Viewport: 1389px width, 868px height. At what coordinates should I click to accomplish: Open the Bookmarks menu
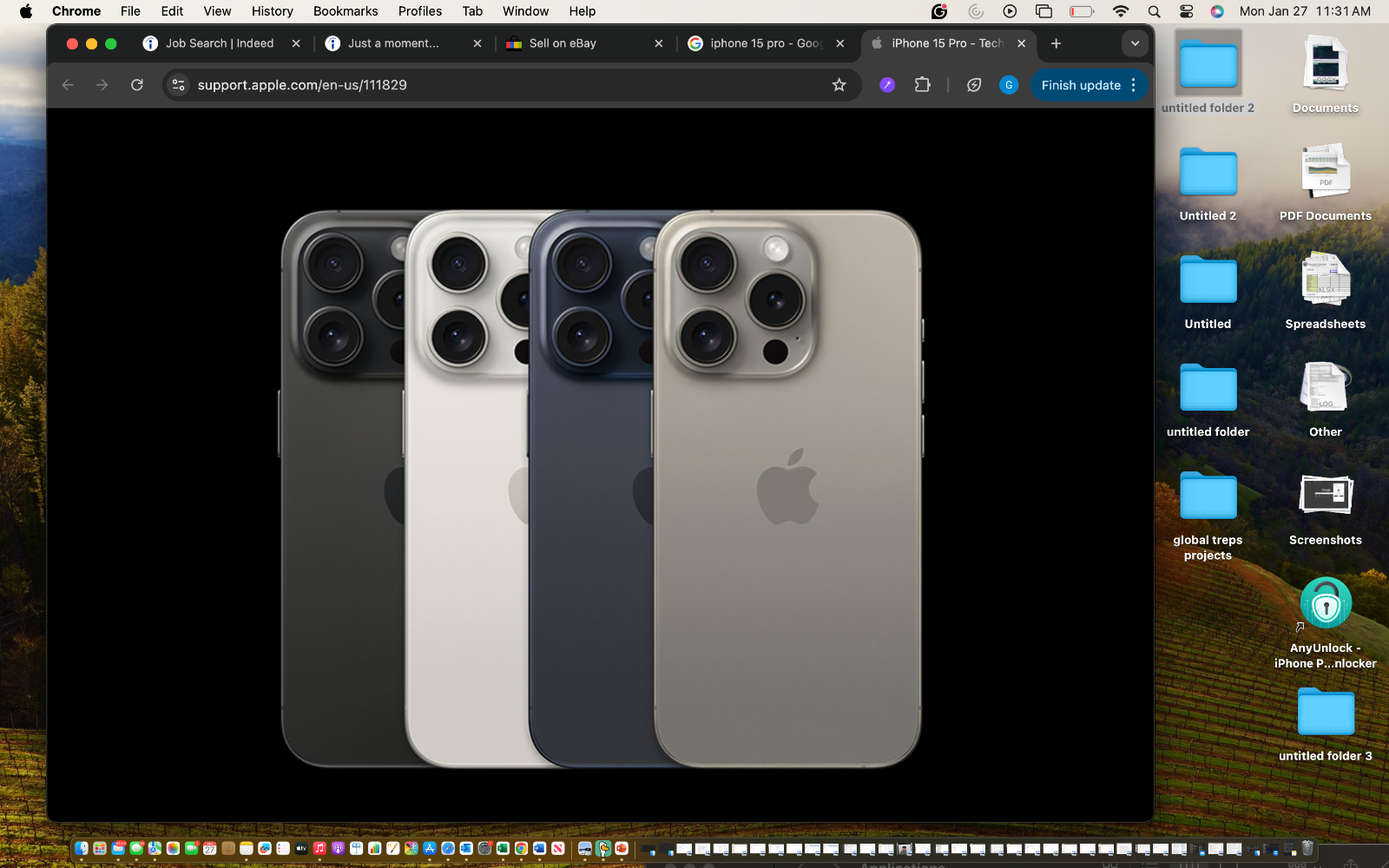(346, 11)
